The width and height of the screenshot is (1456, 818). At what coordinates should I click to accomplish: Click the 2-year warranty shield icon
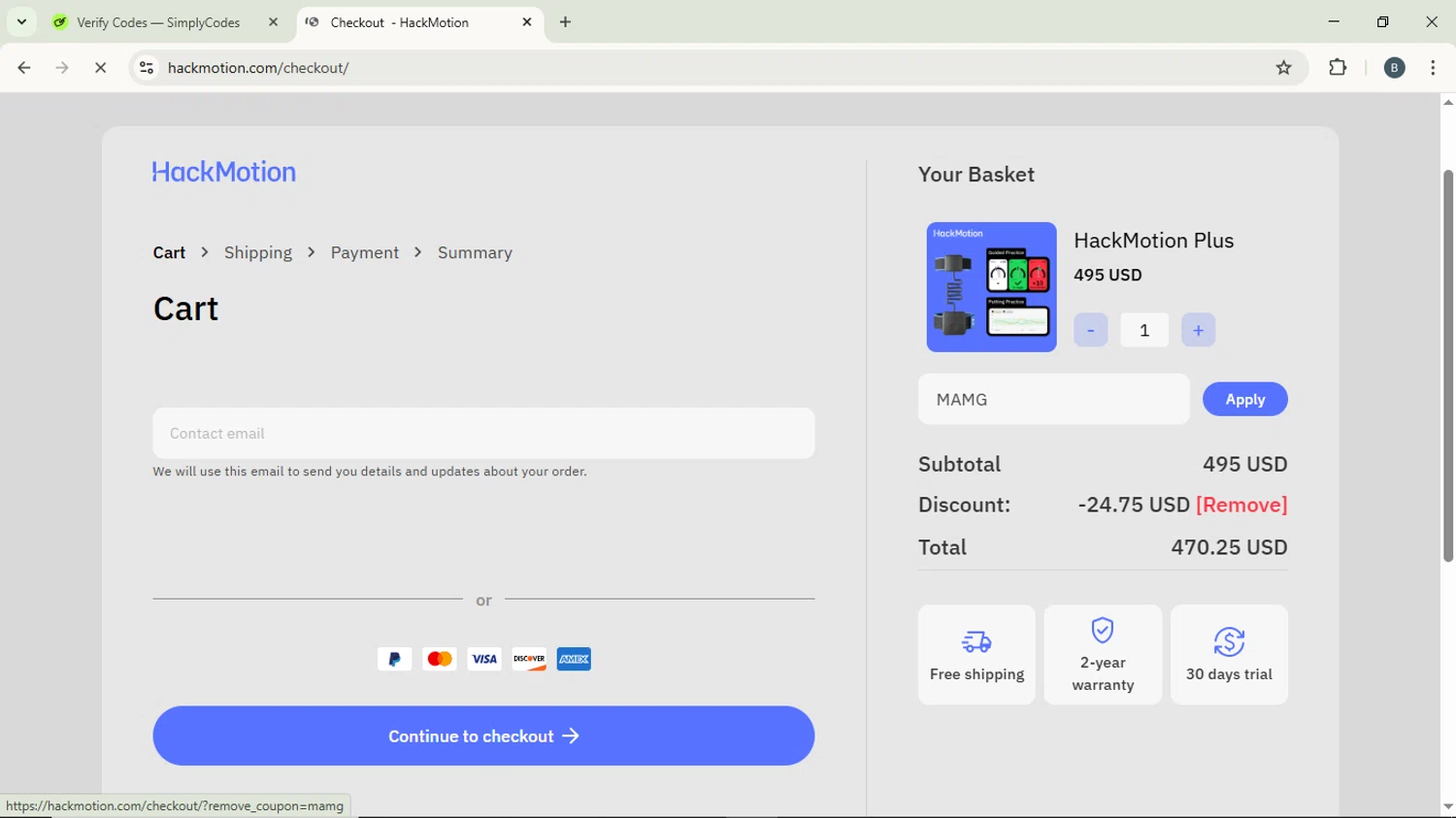click(x=1103, y=631)
